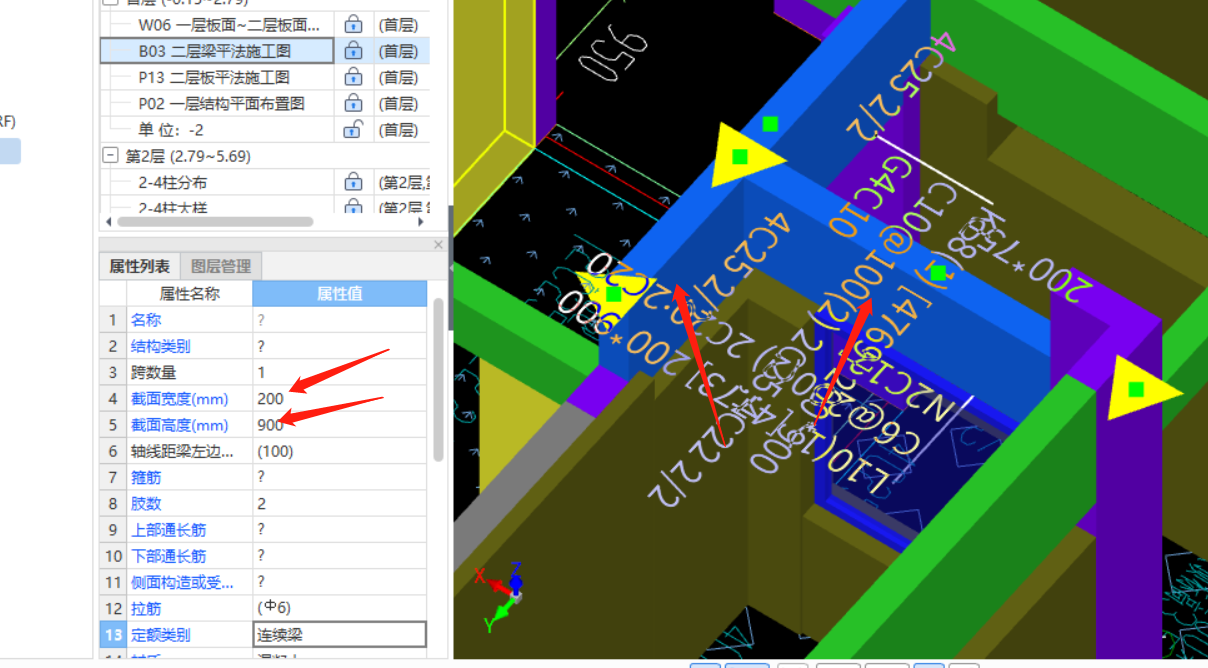
Task: Click the 截面宽度(mm) value 200
Action: [x=340, y=398]
